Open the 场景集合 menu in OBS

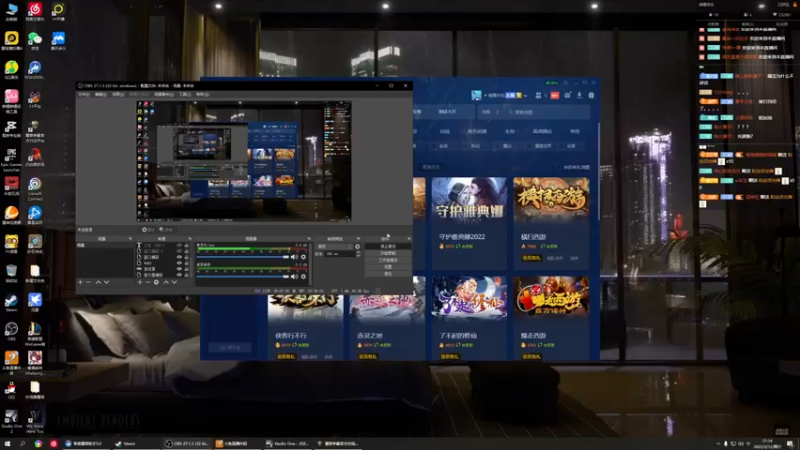(x=163, y=94)
